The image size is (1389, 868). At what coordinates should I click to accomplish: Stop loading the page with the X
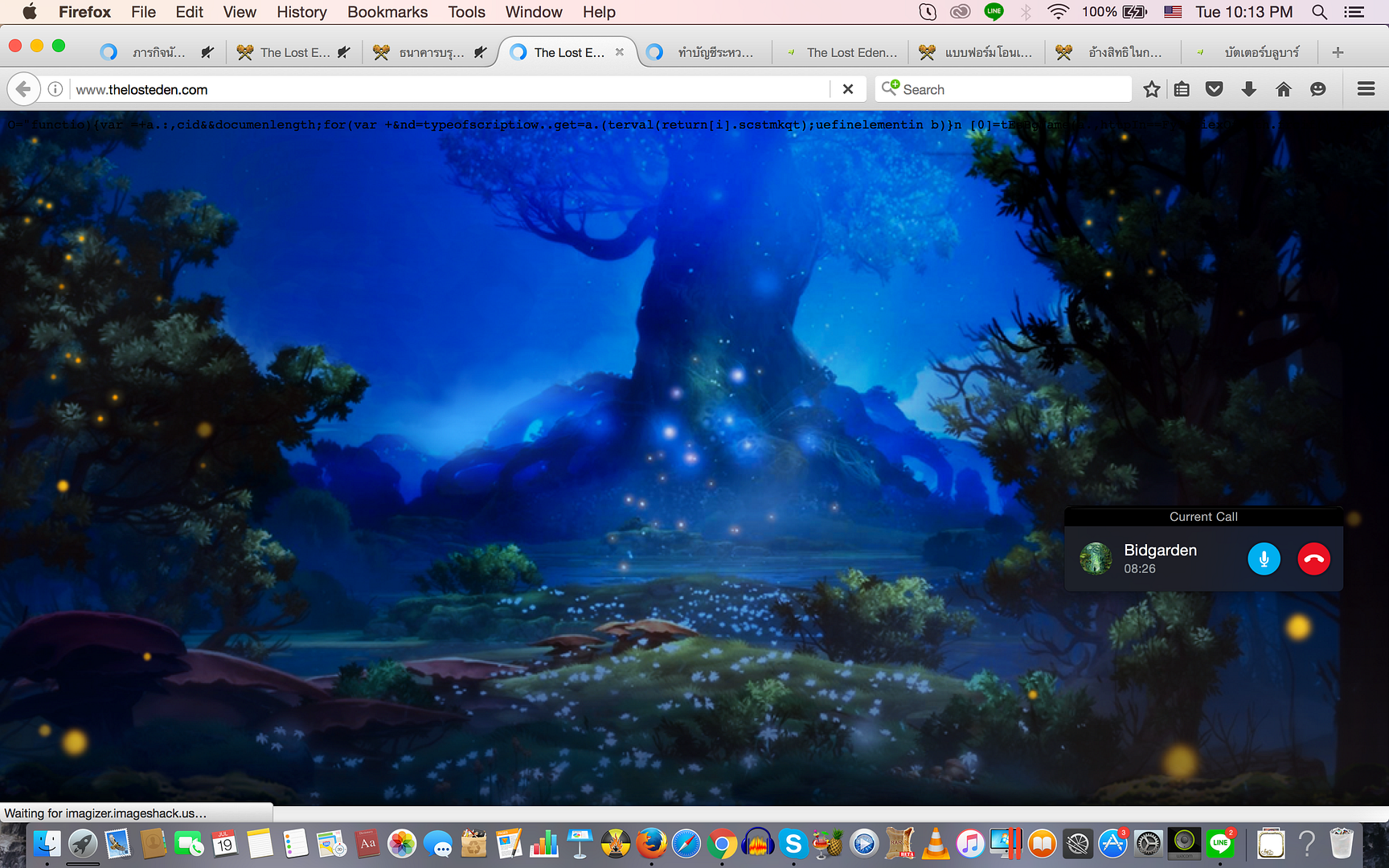[848, 89]
